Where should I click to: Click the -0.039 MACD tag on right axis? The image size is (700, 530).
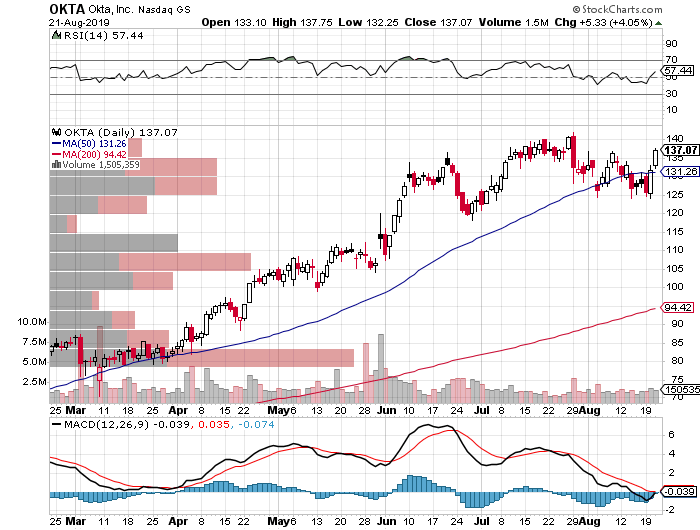coord(680,491)
